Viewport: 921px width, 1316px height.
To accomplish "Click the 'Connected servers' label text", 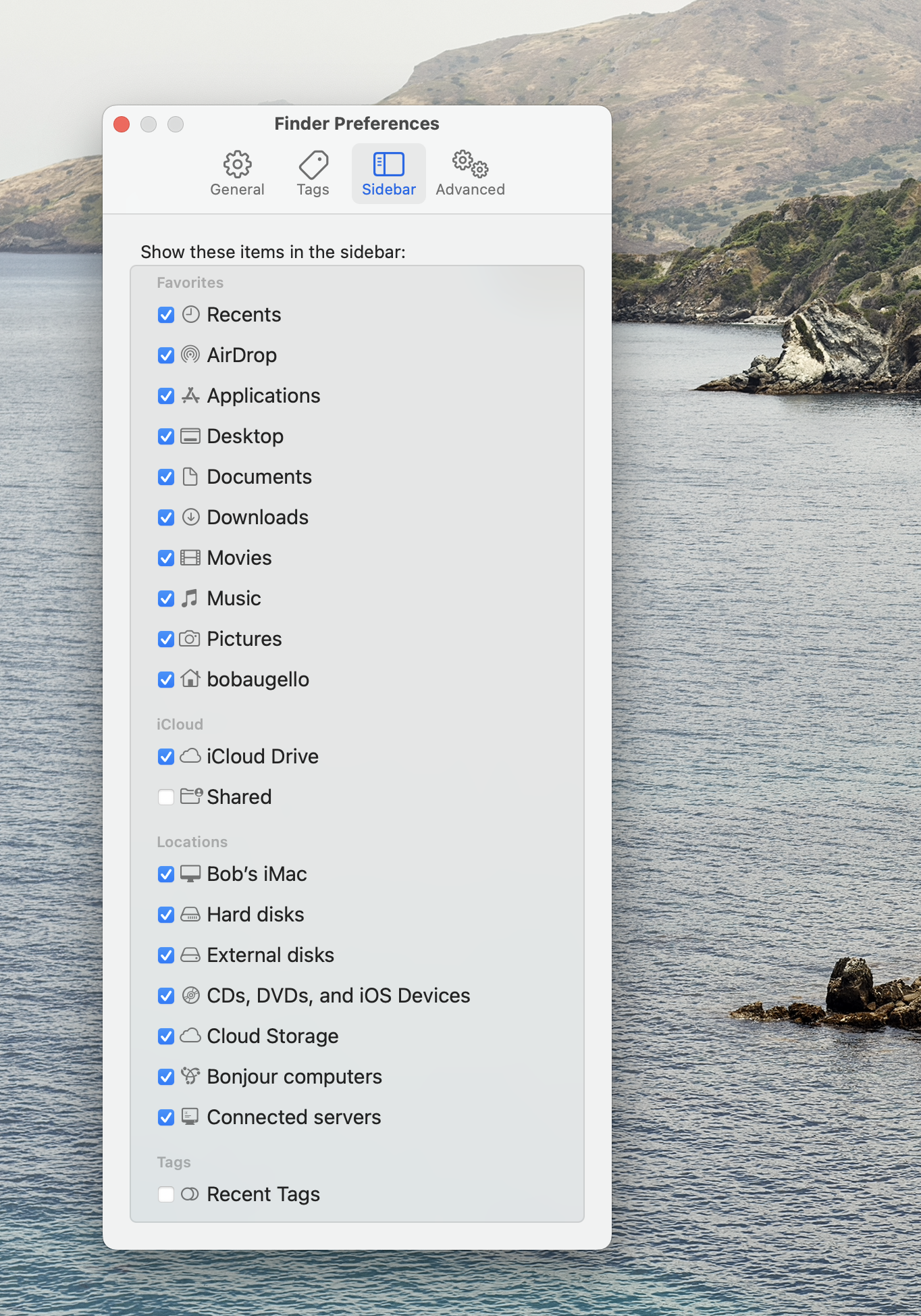I will click(x=294, y=1117).
